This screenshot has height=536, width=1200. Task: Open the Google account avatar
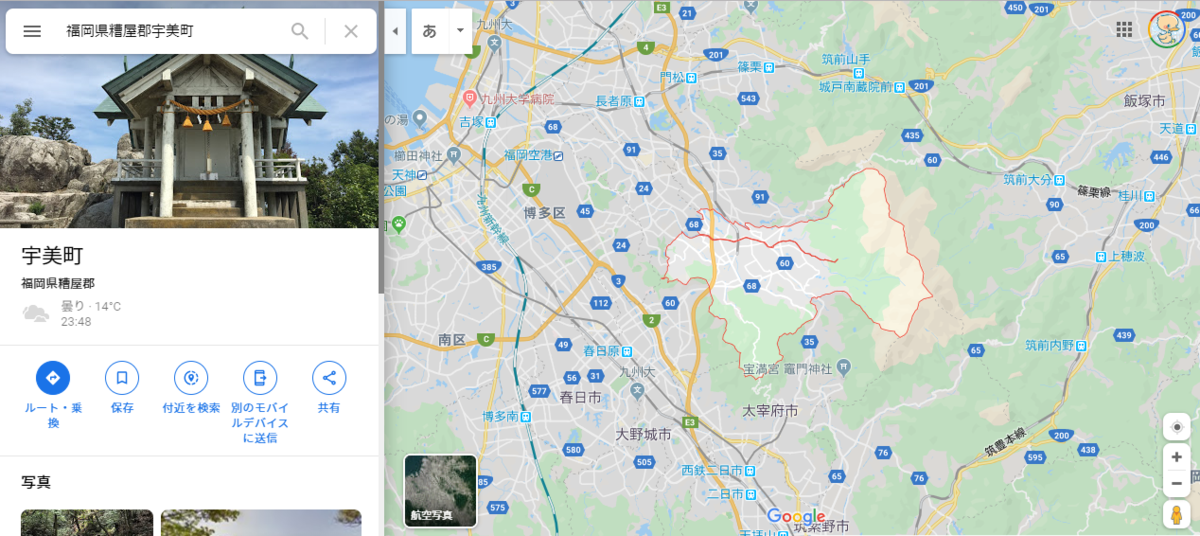pyautogui.click(x=1166, y=29)
